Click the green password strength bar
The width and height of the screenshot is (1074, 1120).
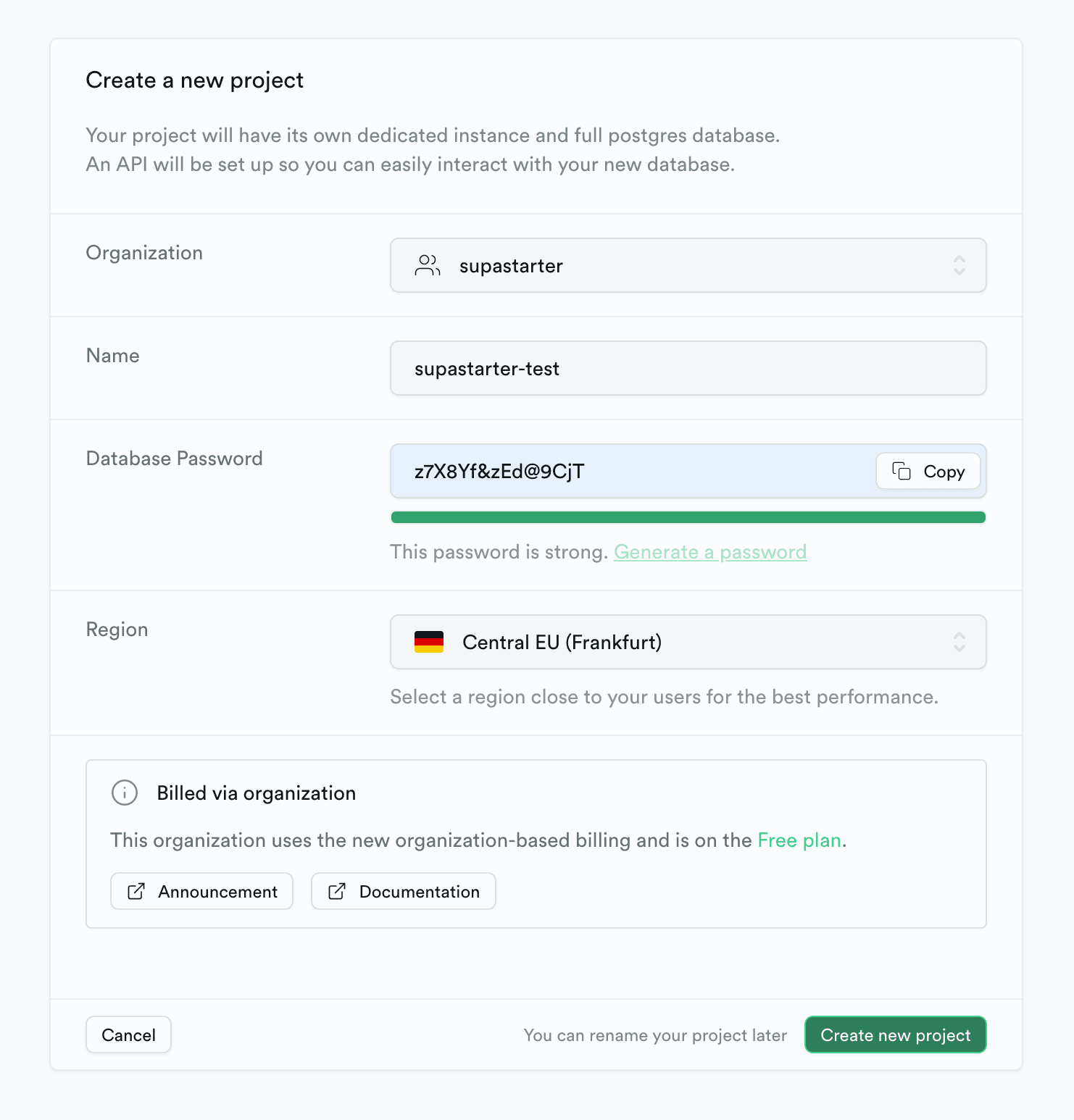point(687,517)
